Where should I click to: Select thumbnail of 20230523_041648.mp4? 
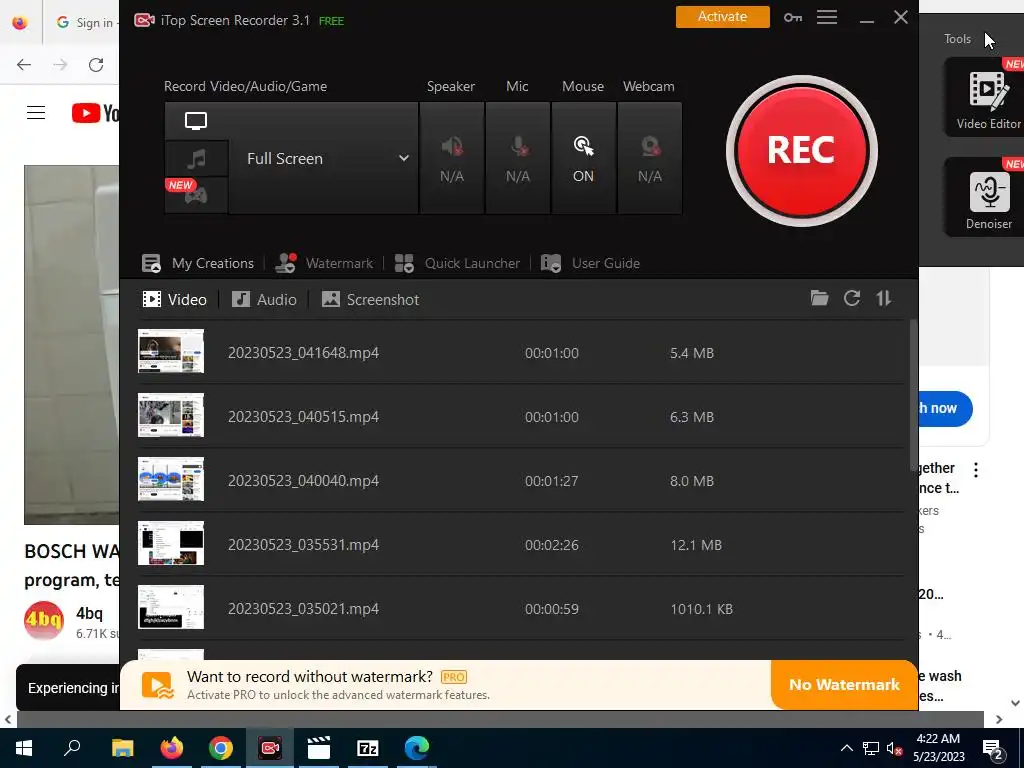click(x=170, y=351)
